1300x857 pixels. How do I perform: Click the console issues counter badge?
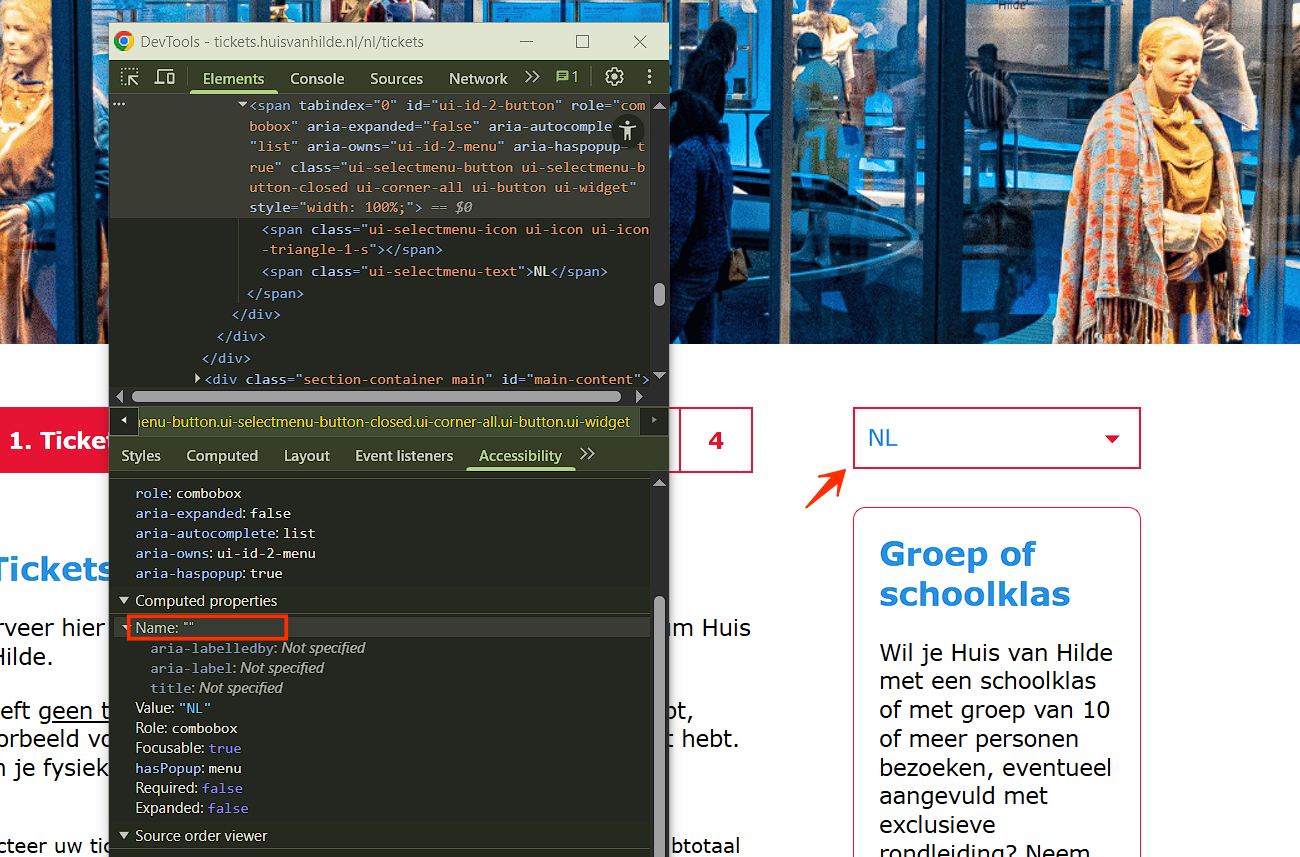click(567, 78)
